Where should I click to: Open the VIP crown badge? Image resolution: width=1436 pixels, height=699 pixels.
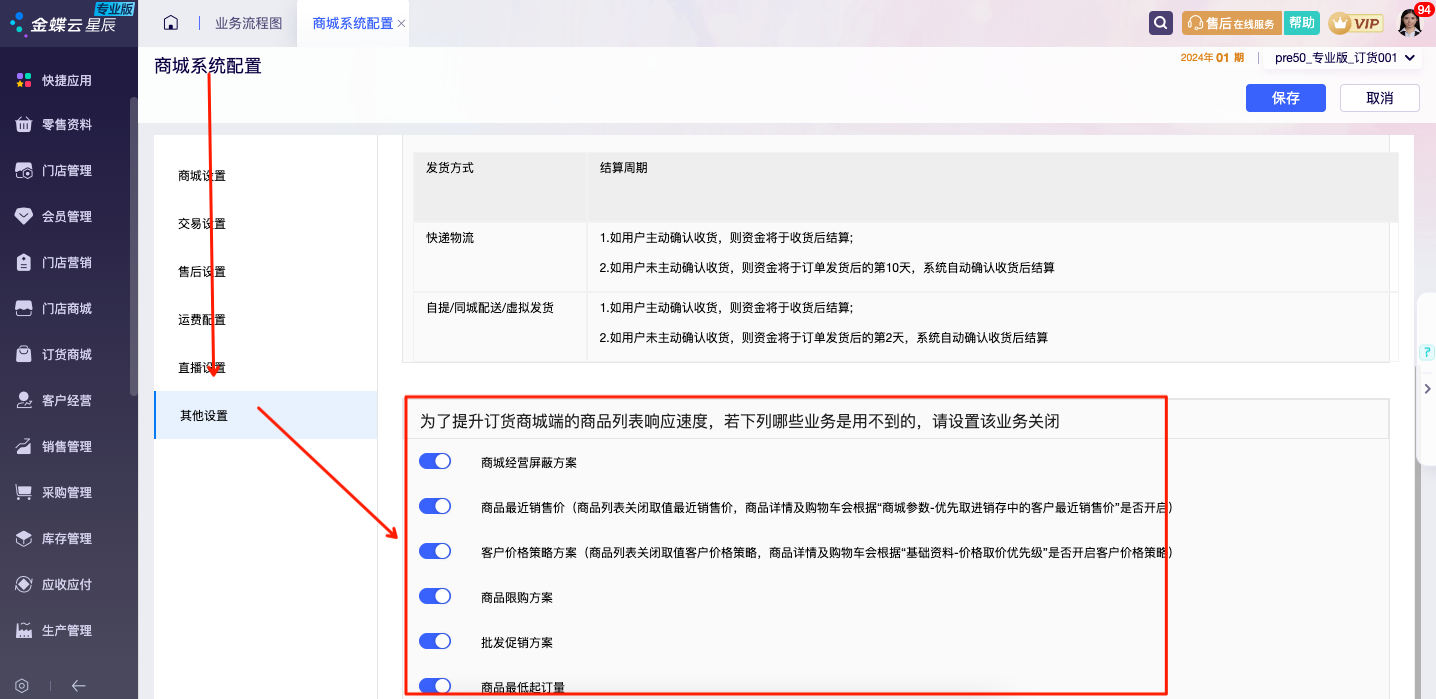[x=1355, y=23]
